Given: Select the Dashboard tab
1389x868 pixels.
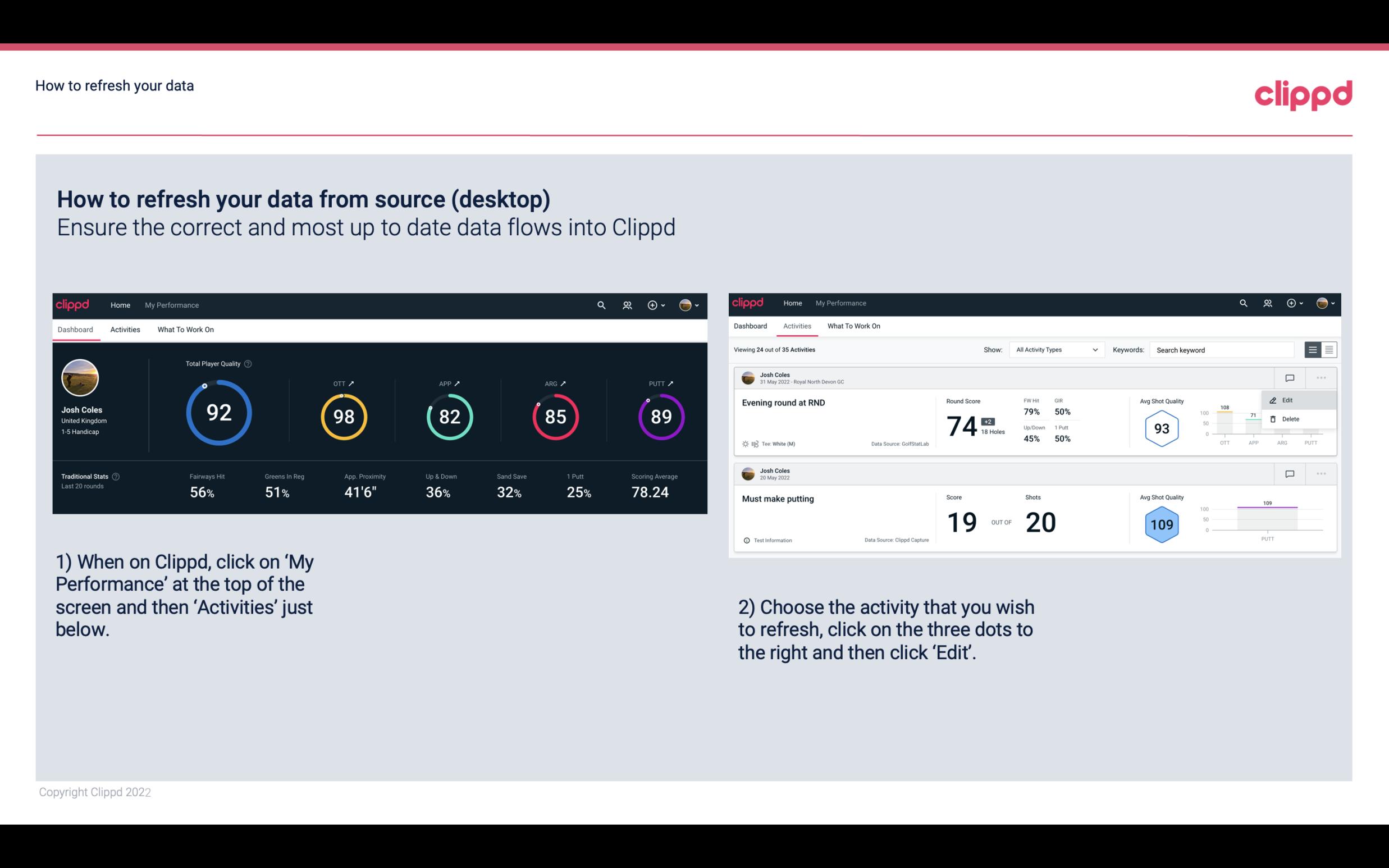Looking at the screenshot, I should [75, 329].
